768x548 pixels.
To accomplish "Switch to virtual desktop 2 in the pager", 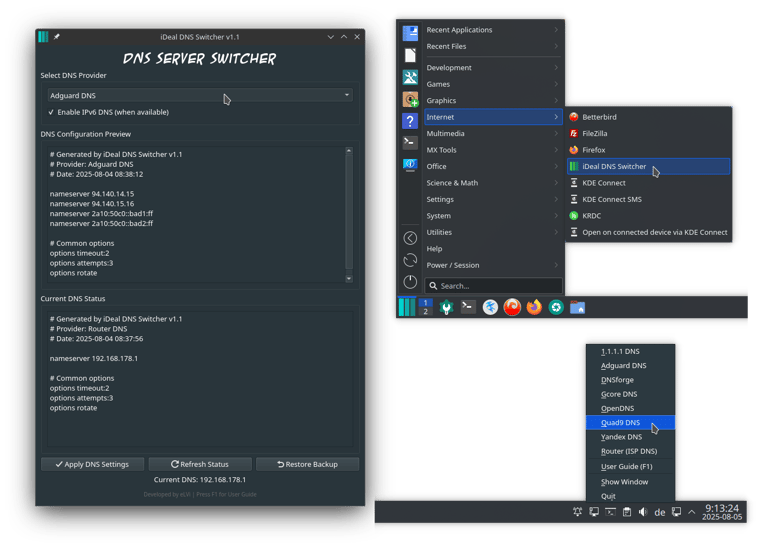I will (425, 311).
